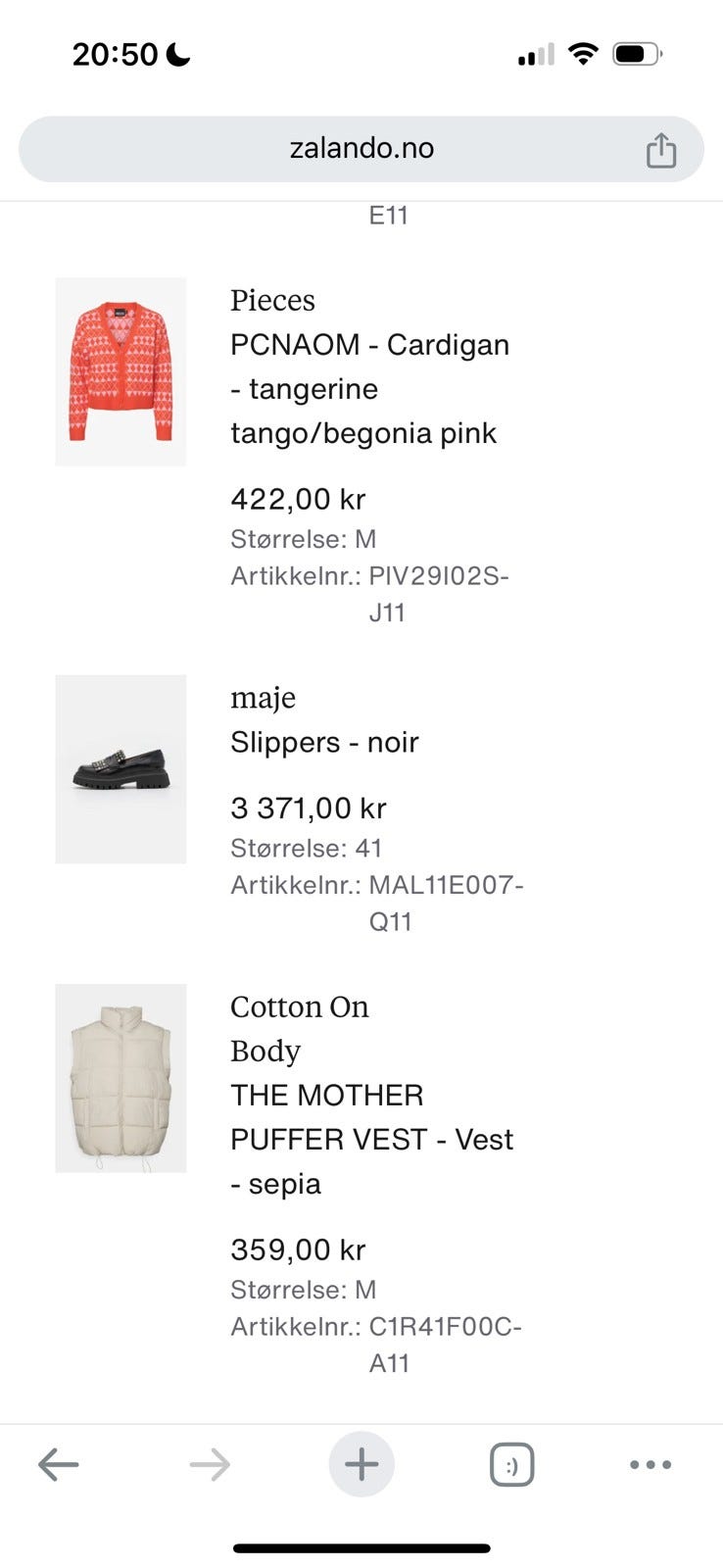The height and width of the screenshot is (1568, 723).
Task: Open a new tab with plus button
Action: [361, 1465]
